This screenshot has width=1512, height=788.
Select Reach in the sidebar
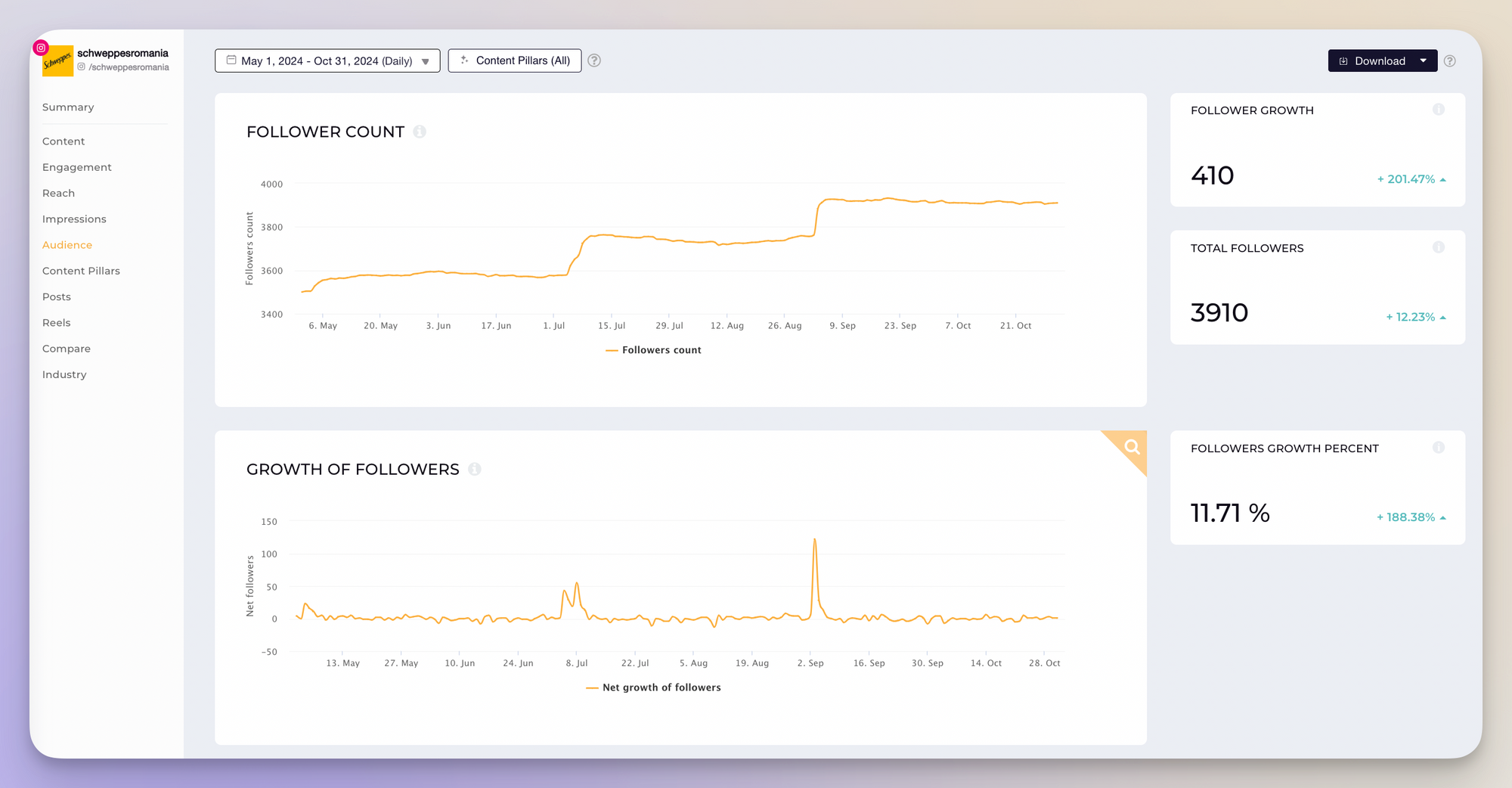[58, 194]
